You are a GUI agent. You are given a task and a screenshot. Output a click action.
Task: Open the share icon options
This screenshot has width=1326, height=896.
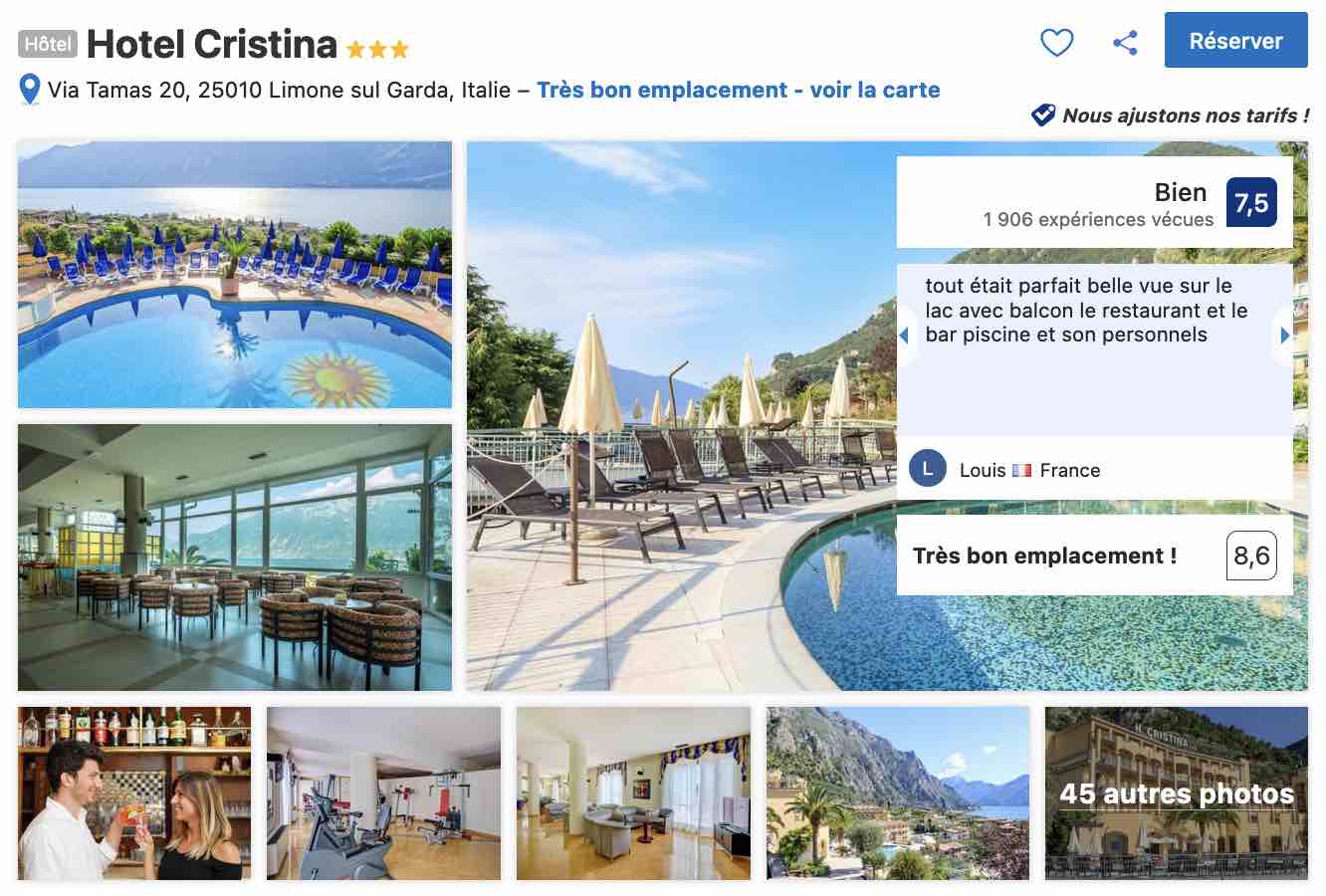point(1125,42)
